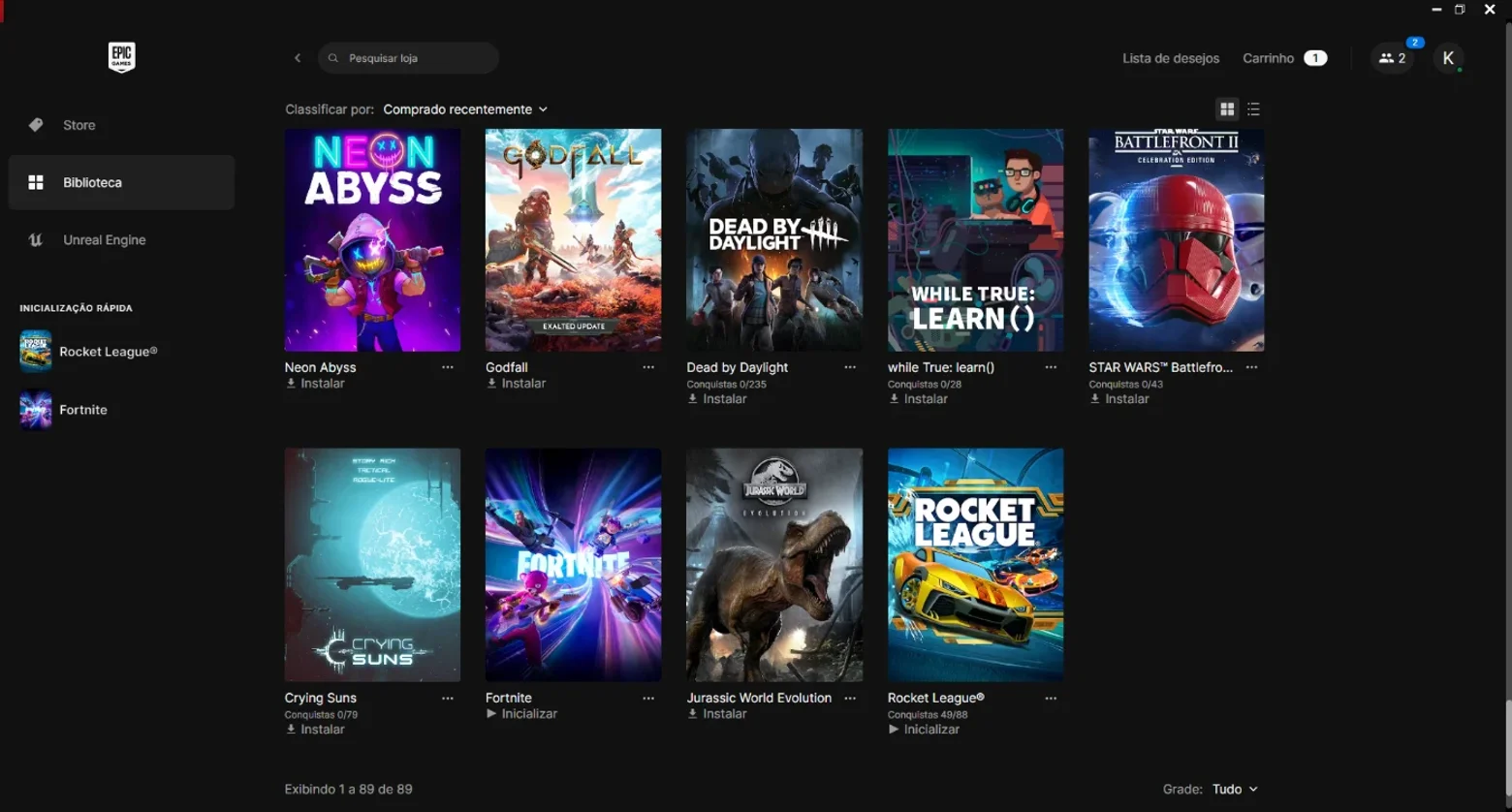The image size is (1512, 812).
Task: Select the Godfall cover art
Action: (x=574, y=240)
